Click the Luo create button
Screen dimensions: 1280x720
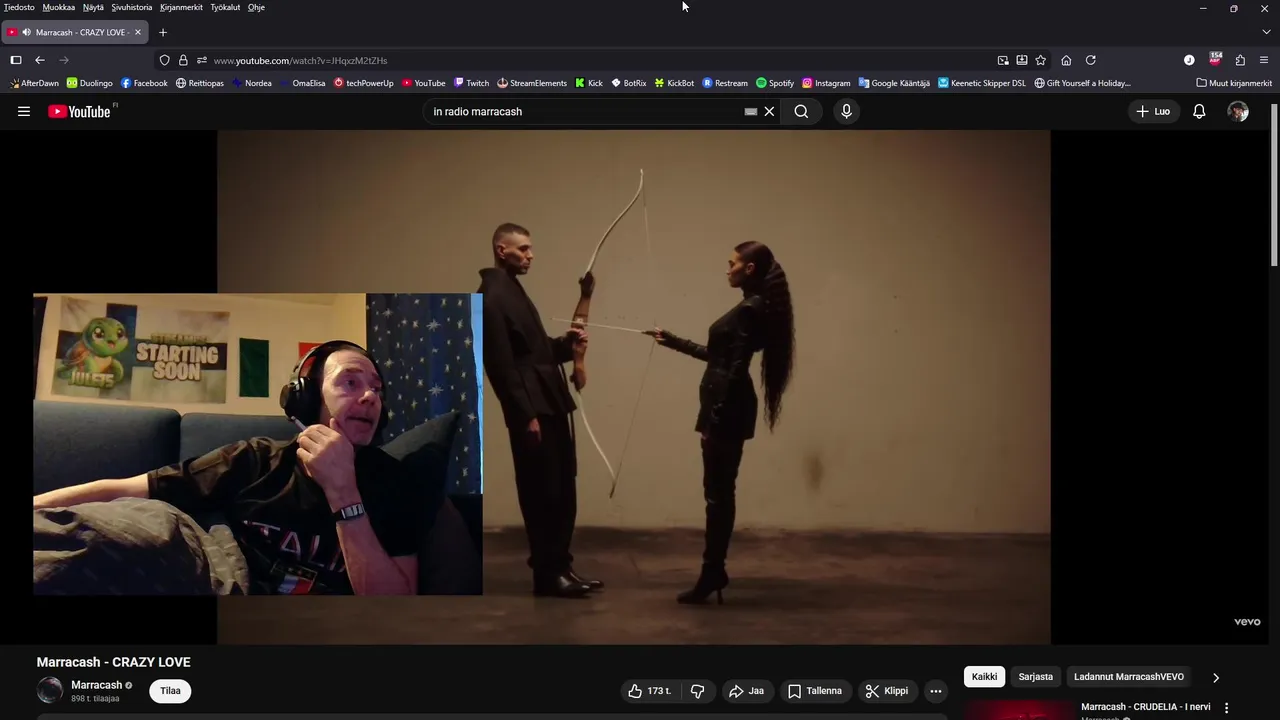1153,111
